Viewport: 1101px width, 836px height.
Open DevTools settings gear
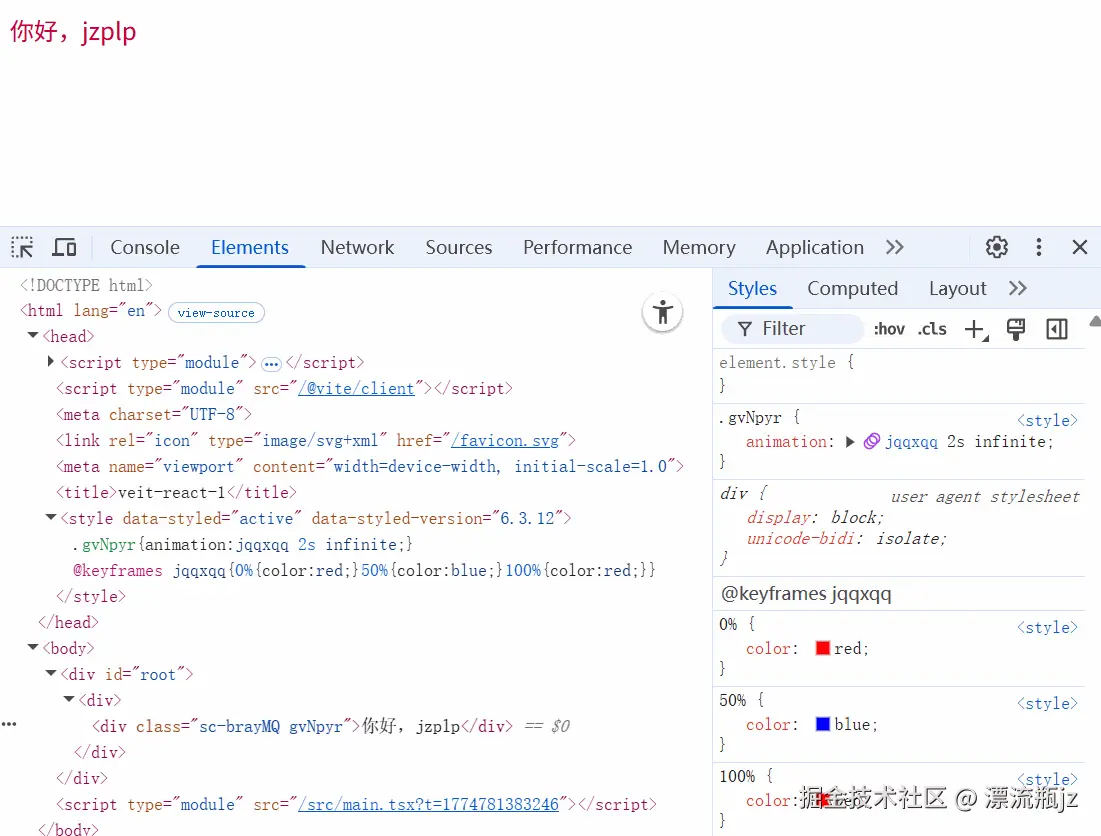(x=996, y=247)
